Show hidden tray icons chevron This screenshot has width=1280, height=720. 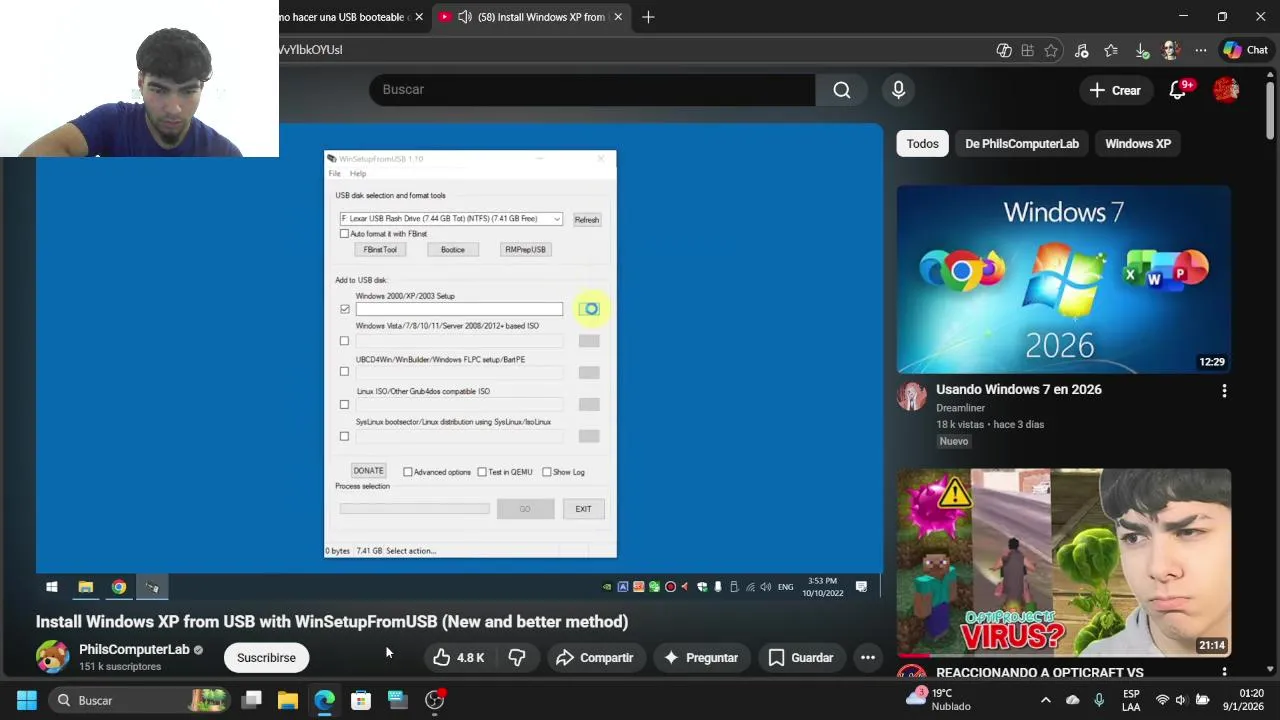1045,700
